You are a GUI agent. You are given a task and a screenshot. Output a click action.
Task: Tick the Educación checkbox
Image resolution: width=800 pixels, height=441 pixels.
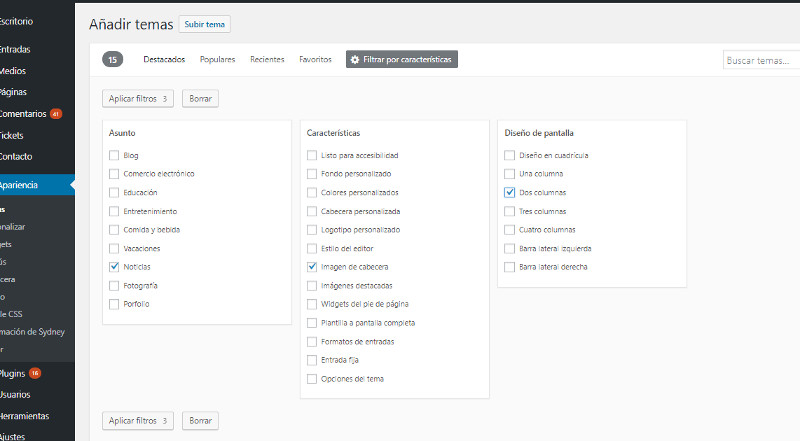tap(114, 192)
